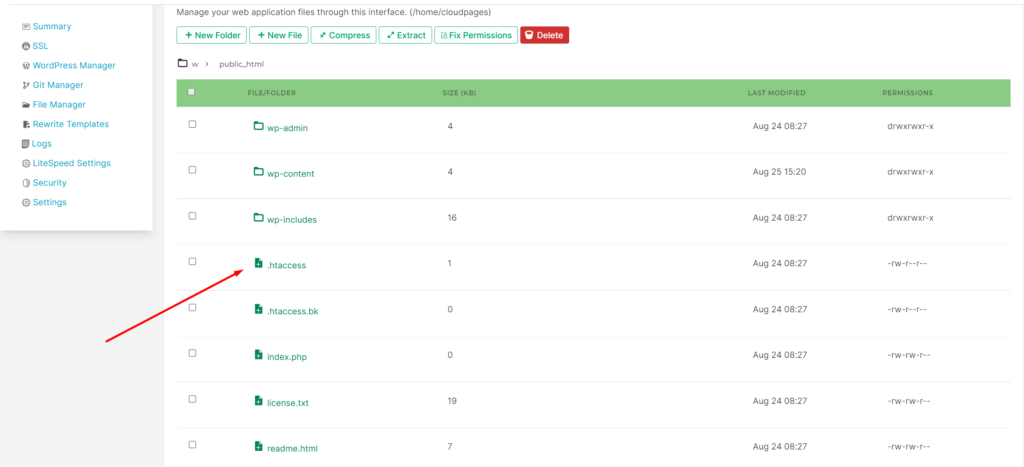Open the wp-content folder link

[291, 174]
